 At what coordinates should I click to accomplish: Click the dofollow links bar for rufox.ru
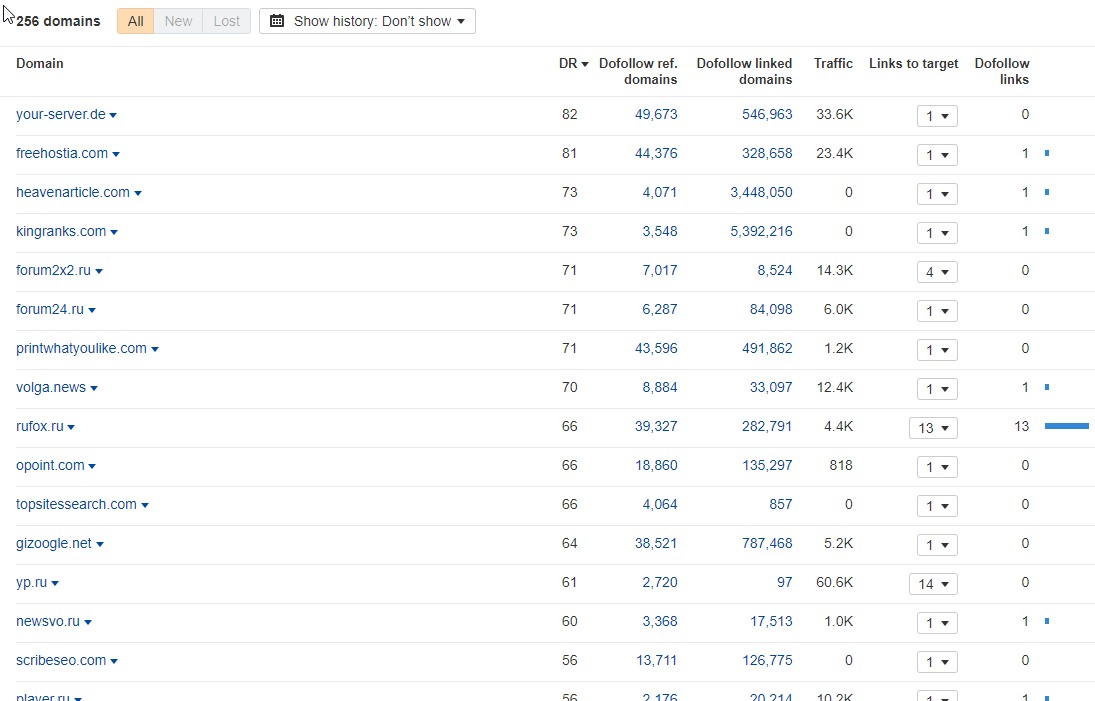pos(1066,426)
